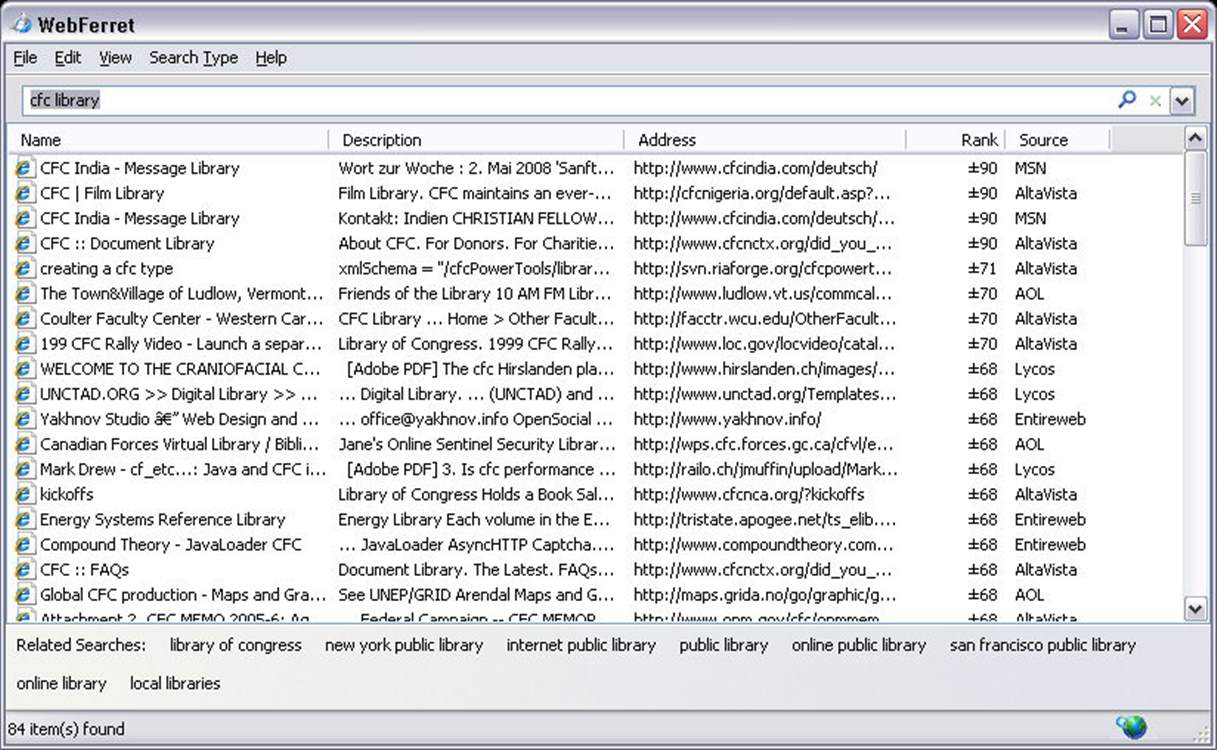Click the '84 item(s) found' status text
Screen dimensions: 1217x750
pyautogui.click(x=66, y=728)
